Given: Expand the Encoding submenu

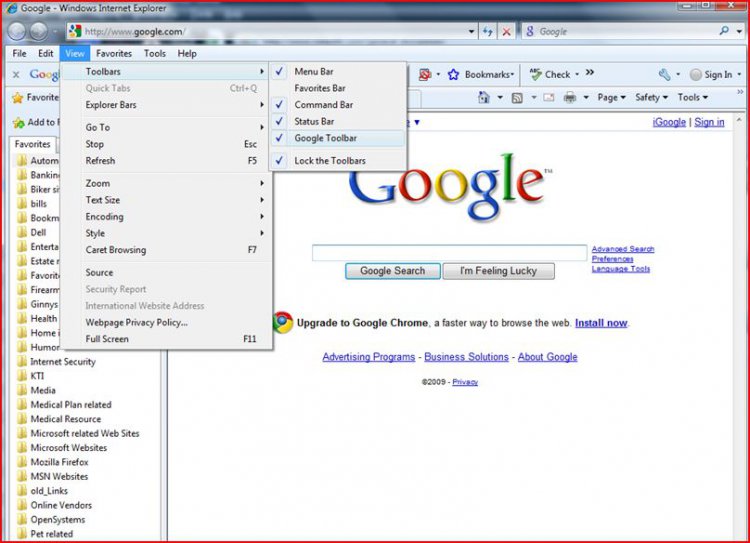Looking at the screenshot, I should [x=165, y=217].
